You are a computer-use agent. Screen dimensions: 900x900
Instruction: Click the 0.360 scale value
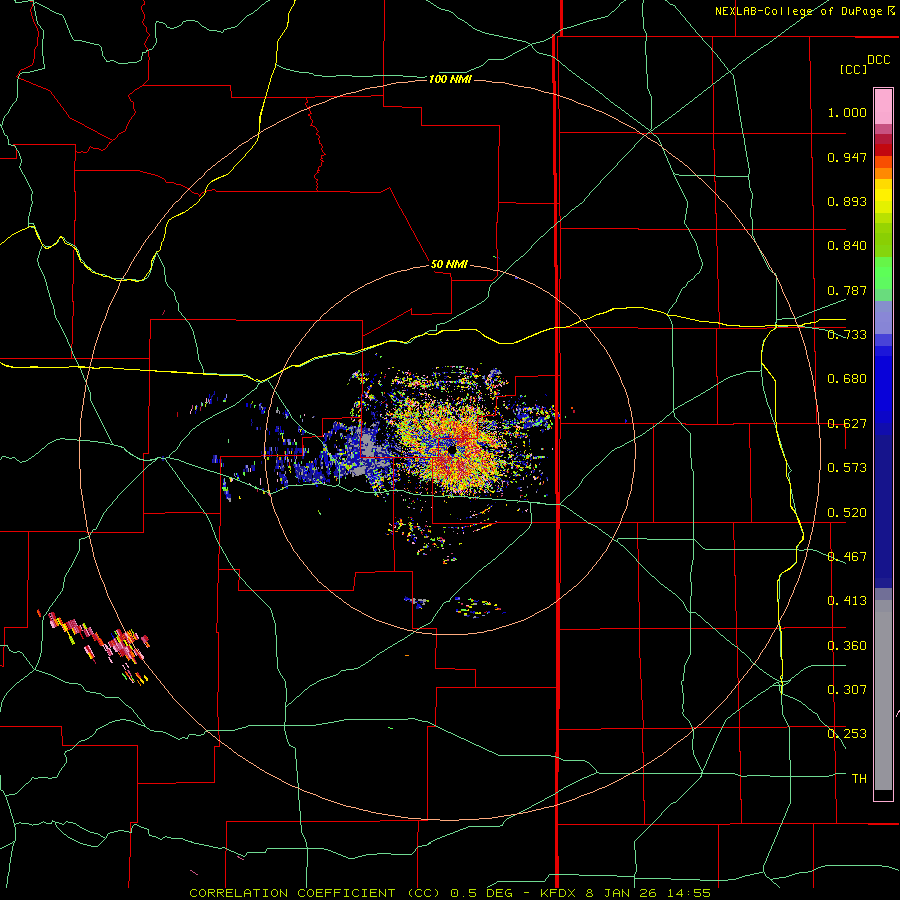pyautogui.click(x=847, y=645)
